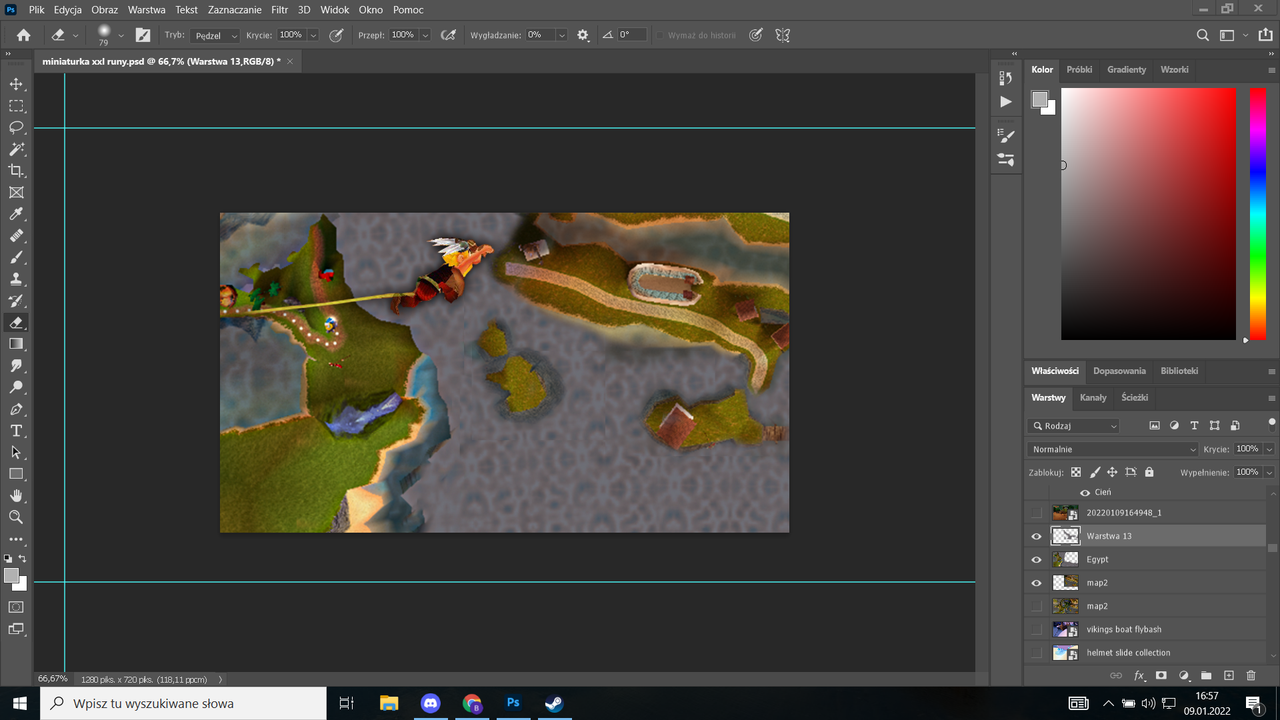Click the zoom percentage field 66,67%
The height and width of the screenshot is (720, 1280).
53,678
